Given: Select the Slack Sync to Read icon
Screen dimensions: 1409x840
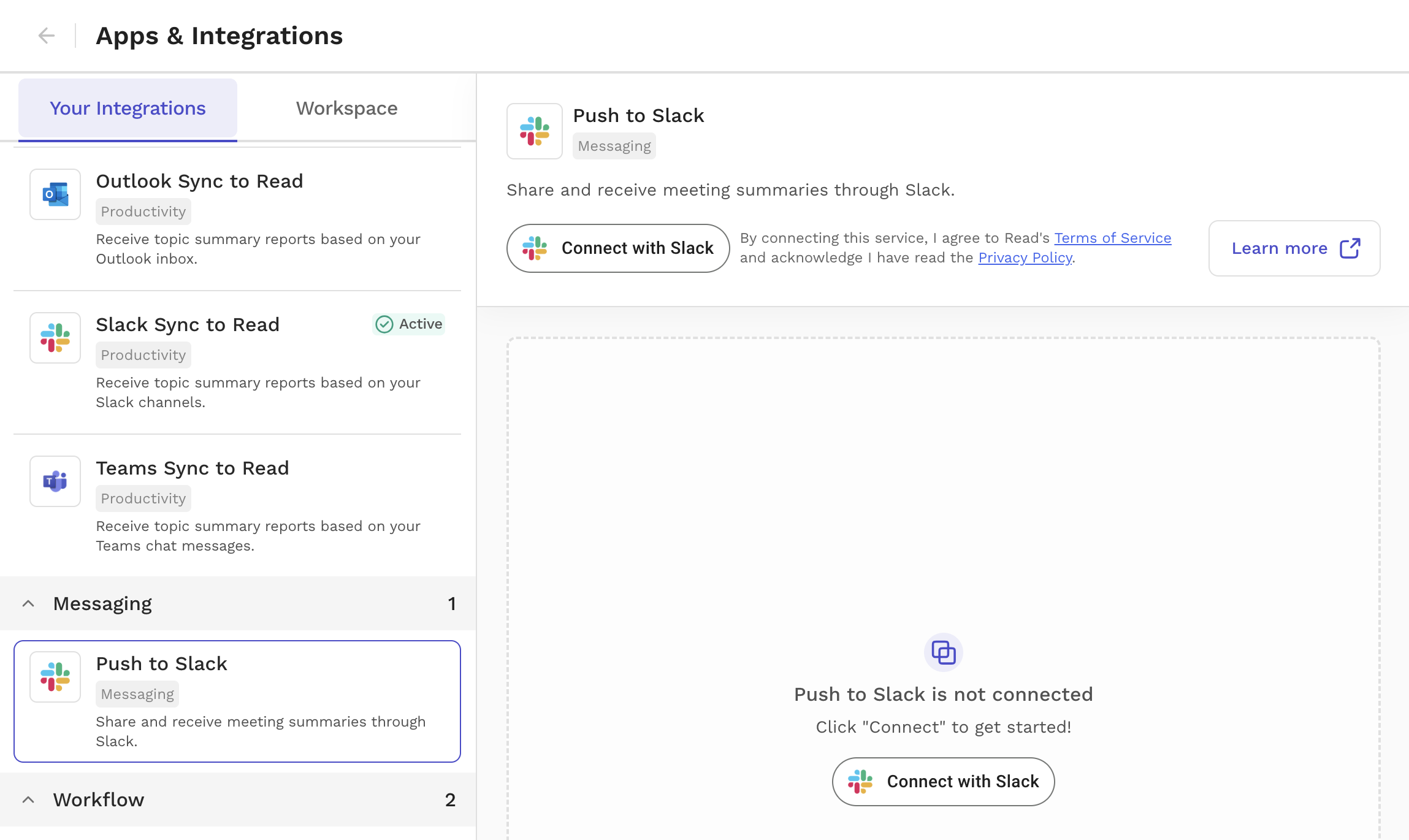Looking at the screenshot, I should (55, 338).
